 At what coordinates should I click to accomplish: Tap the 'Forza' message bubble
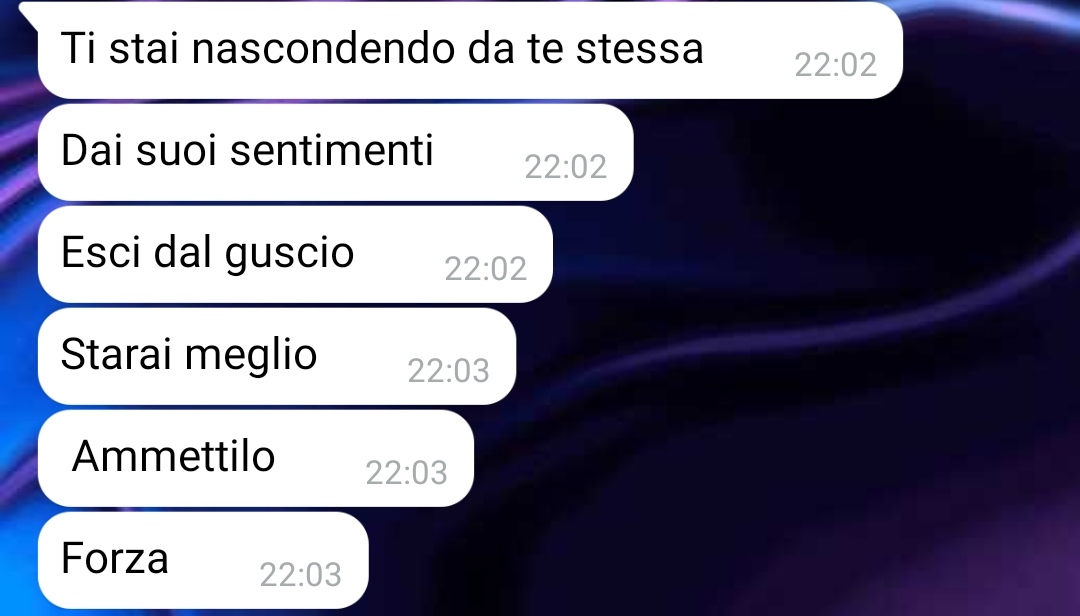[x=203, y=560]
